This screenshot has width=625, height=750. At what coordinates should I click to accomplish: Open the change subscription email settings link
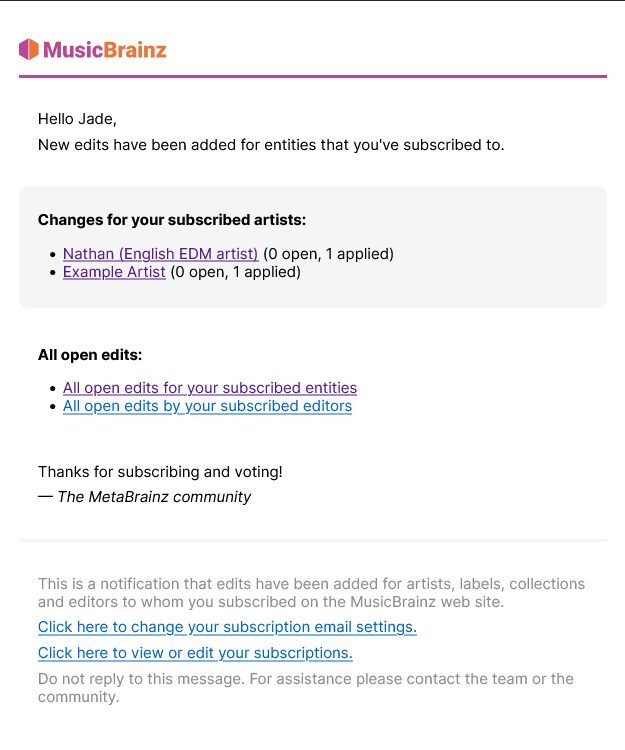click(x=227, y=627)
